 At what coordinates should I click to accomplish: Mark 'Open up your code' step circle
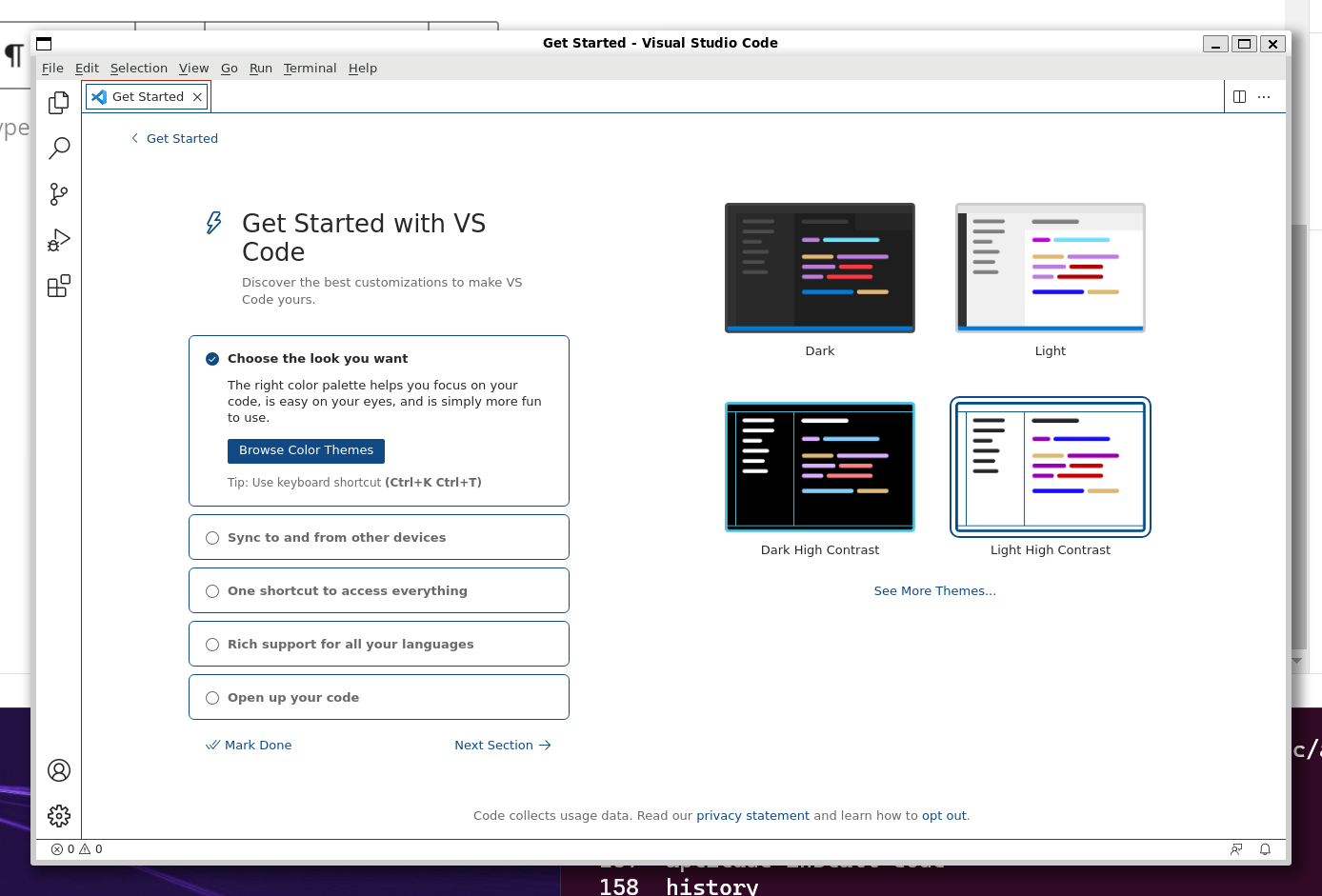(212, 698)
